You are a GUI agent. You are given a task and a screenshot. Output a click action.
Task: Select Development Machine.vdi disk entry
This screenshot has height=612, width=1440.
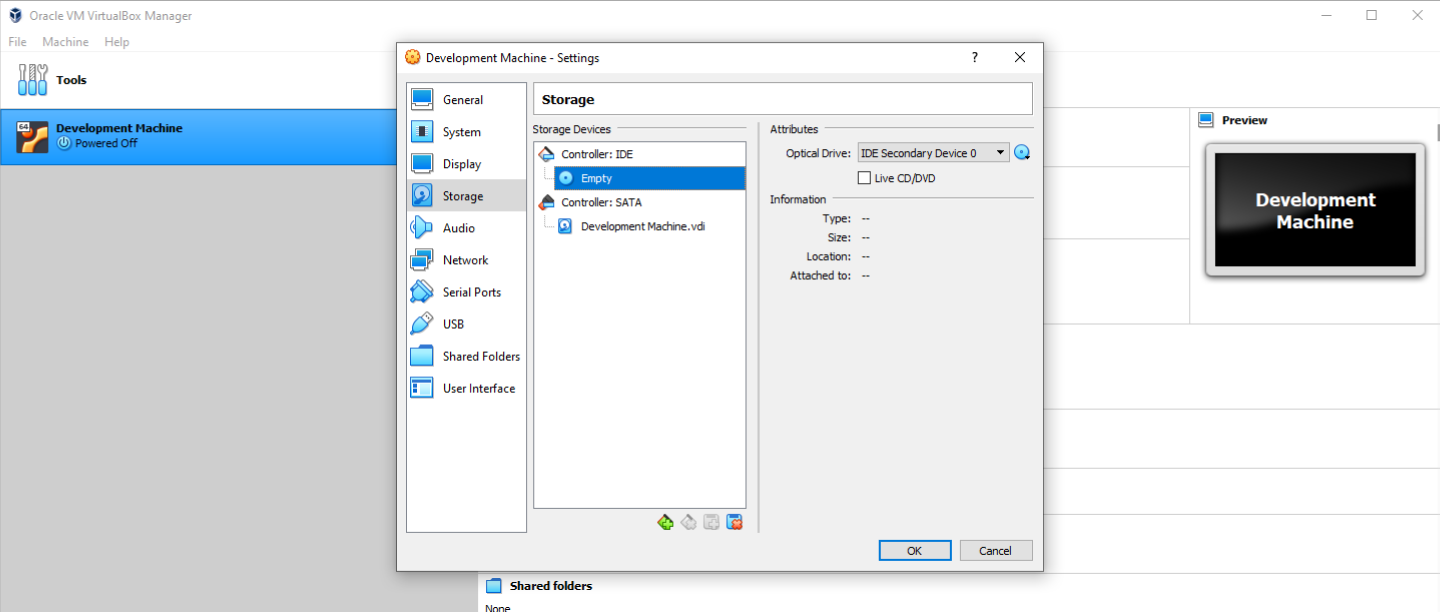640,226
